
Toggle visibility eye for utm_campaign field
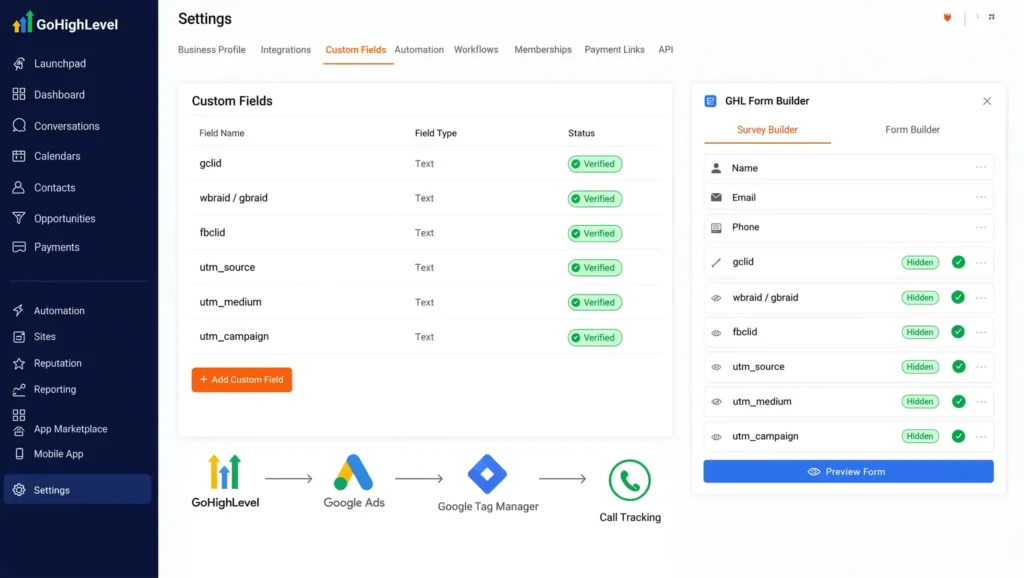point(716,436)
